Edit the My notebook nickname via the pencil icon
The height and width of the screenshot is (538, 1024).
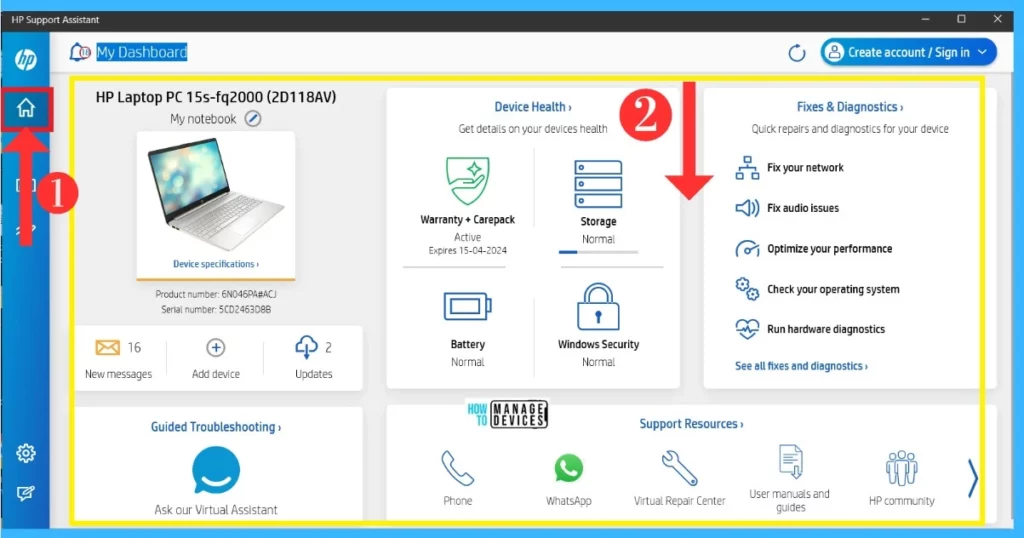[253, 119]
